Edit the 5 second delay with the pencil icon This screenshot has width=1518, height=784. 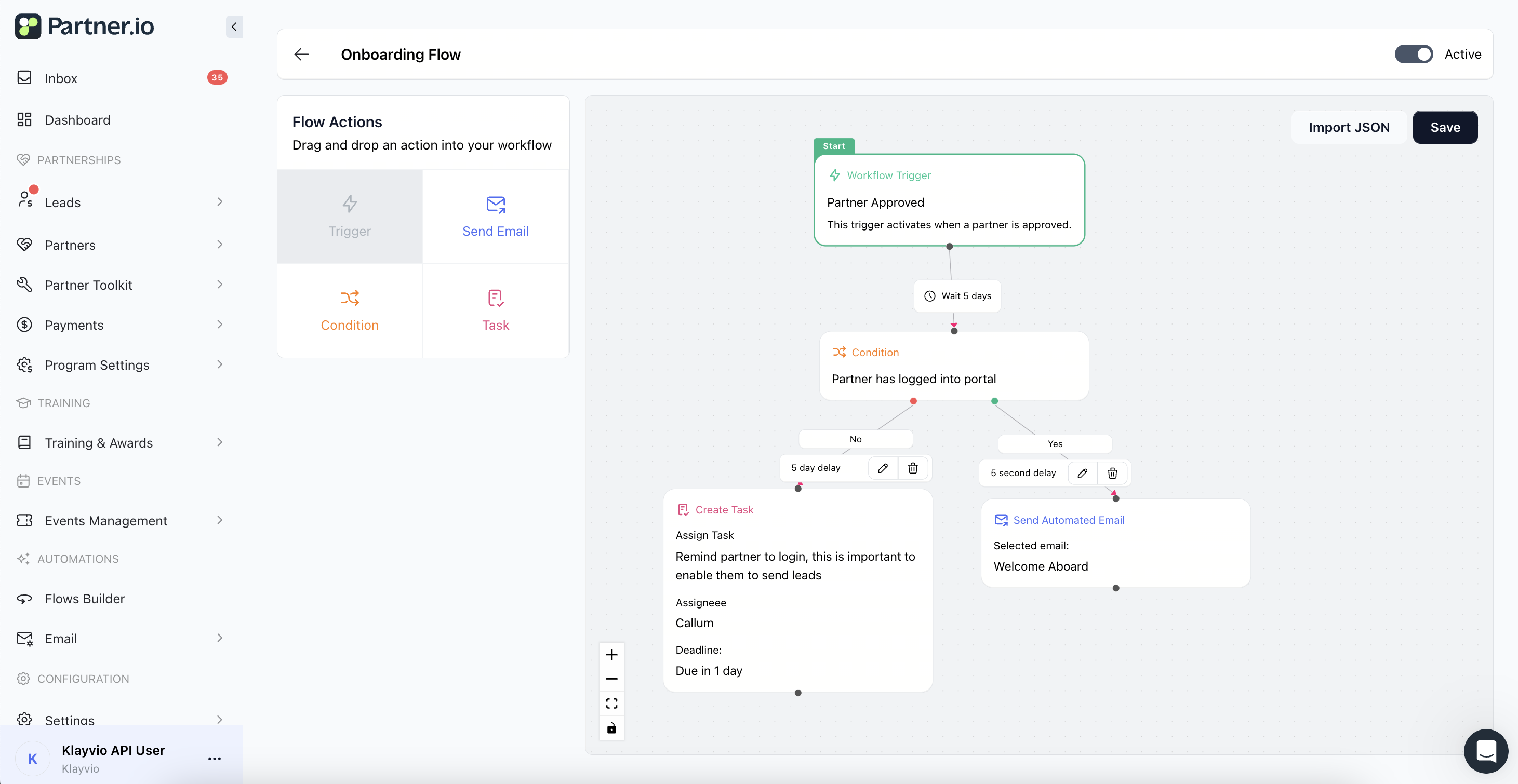[x=1083, y=473]
